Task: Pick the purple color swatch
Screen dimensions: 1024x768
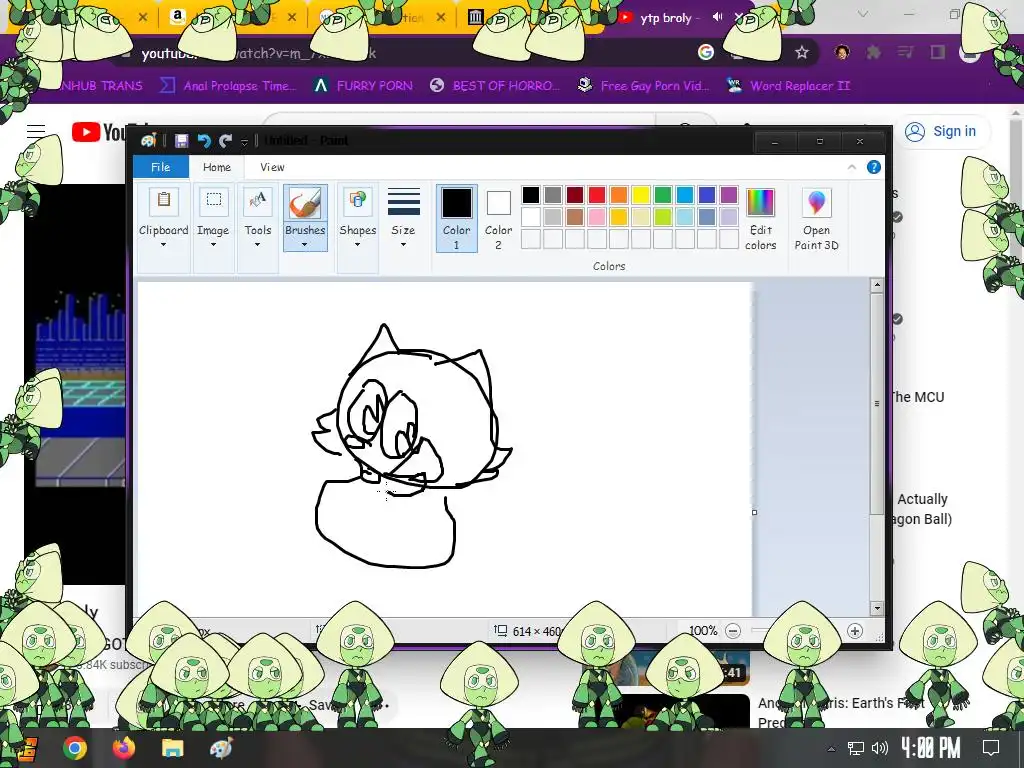Action: click(729, 195)
